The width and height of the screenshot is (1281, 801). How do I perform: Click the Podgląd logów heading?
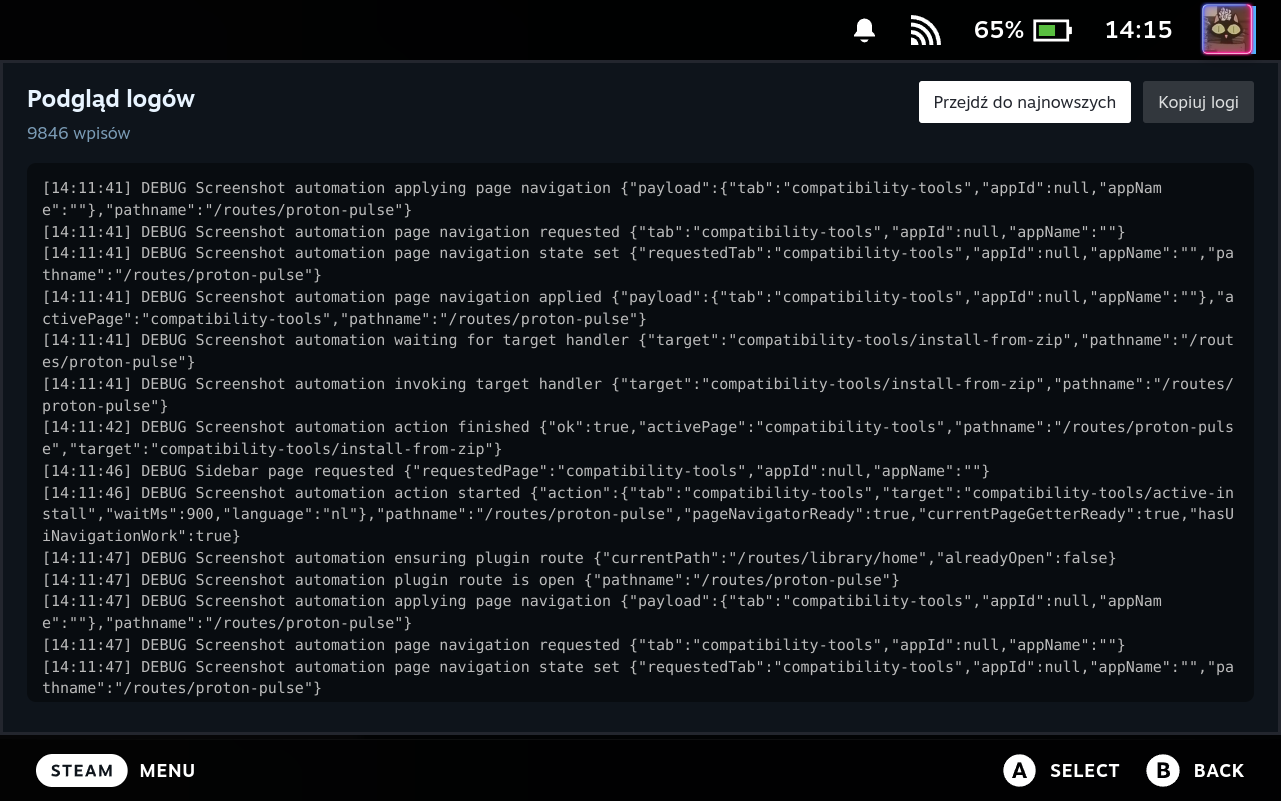click(111, 99)
